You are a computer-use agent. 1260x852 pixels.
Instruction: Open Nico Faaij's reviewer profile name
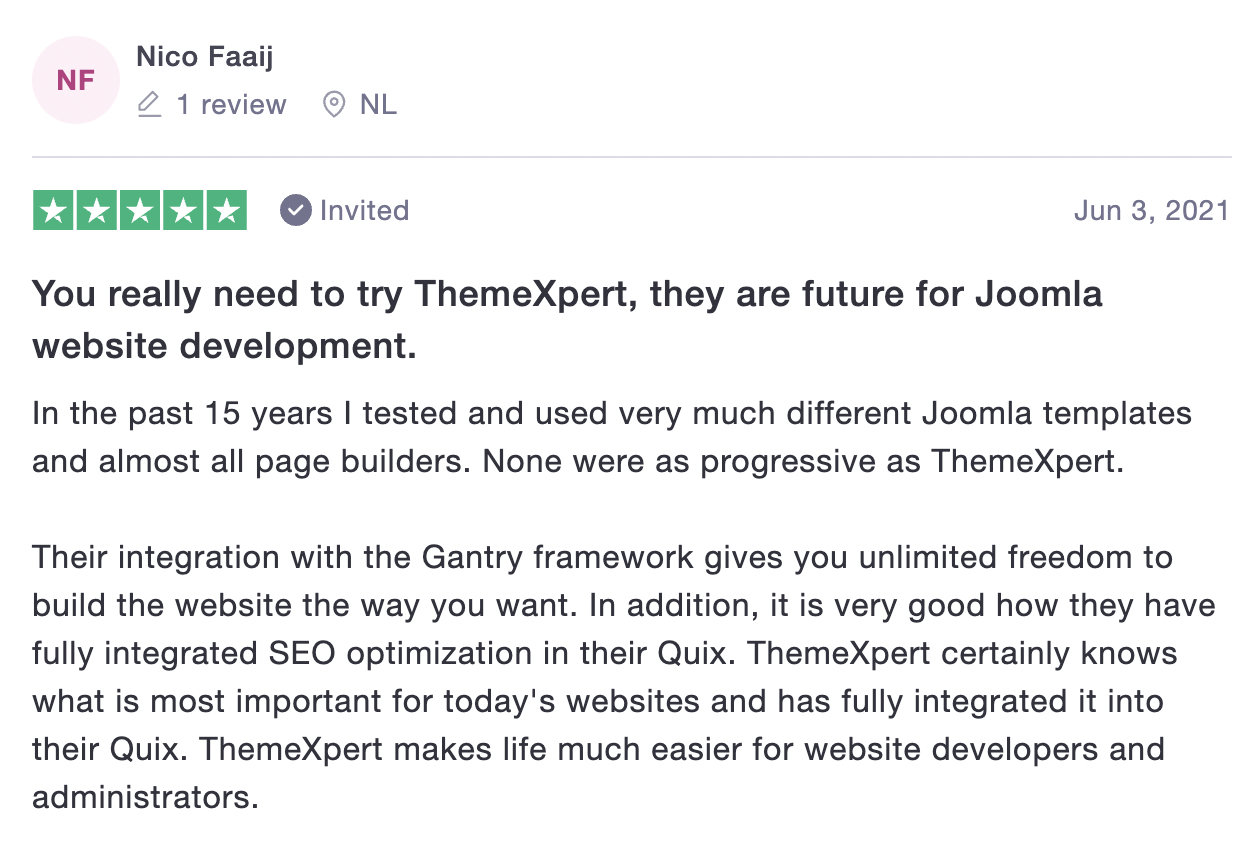coord(205,57)
